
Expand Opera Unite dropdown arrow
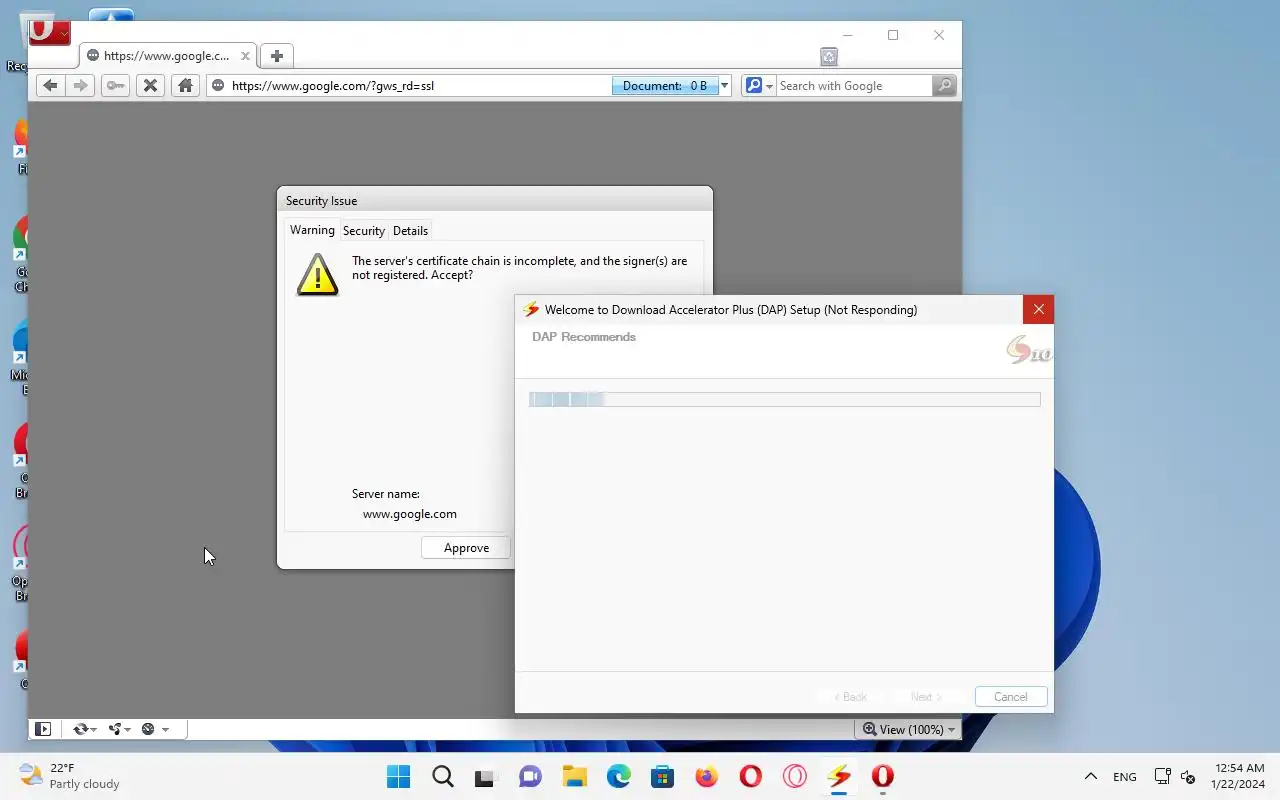(x=128, y=730)
